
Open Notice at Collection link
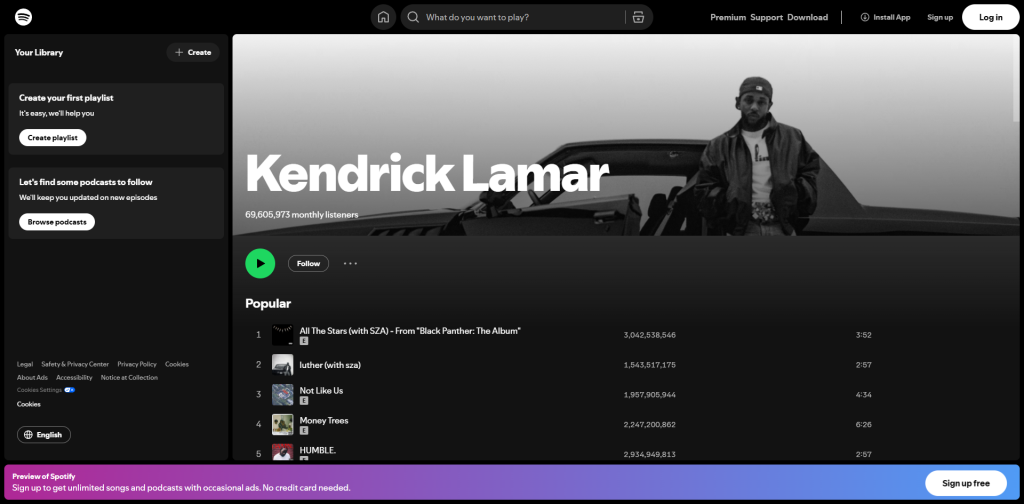(x=129, y=377)
